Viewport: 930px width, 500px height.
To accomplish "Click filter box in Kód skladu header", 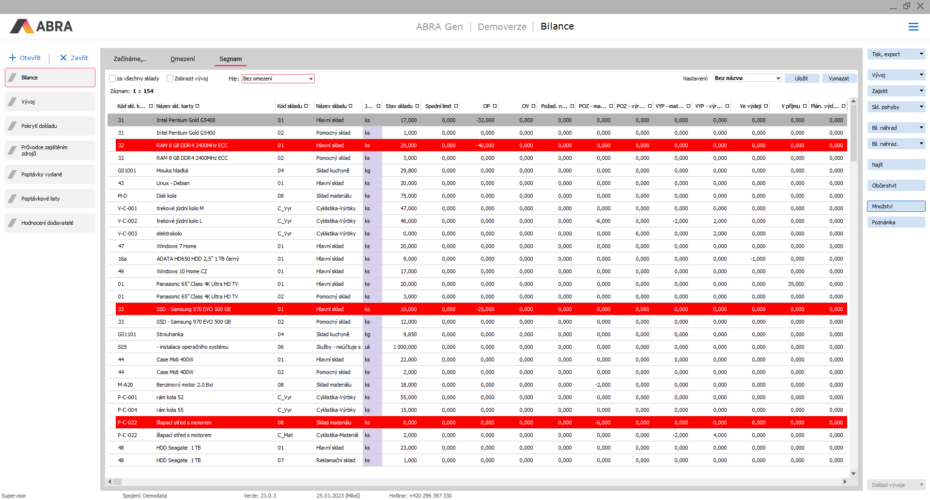I will click(306, 106).
